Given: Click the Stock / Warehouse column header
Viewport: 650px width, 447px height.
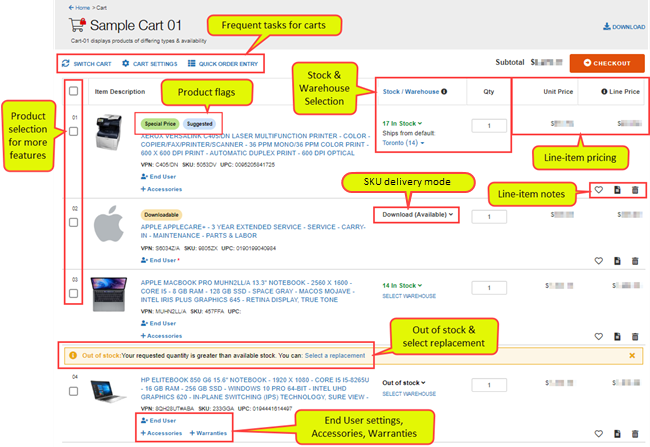Looking at the screenshot, I should 411,91.
